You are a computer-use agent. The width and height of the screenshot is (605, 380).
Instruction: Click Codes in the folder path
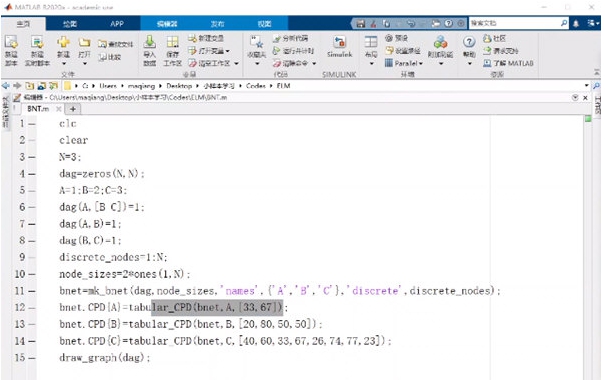click(255, 86)
